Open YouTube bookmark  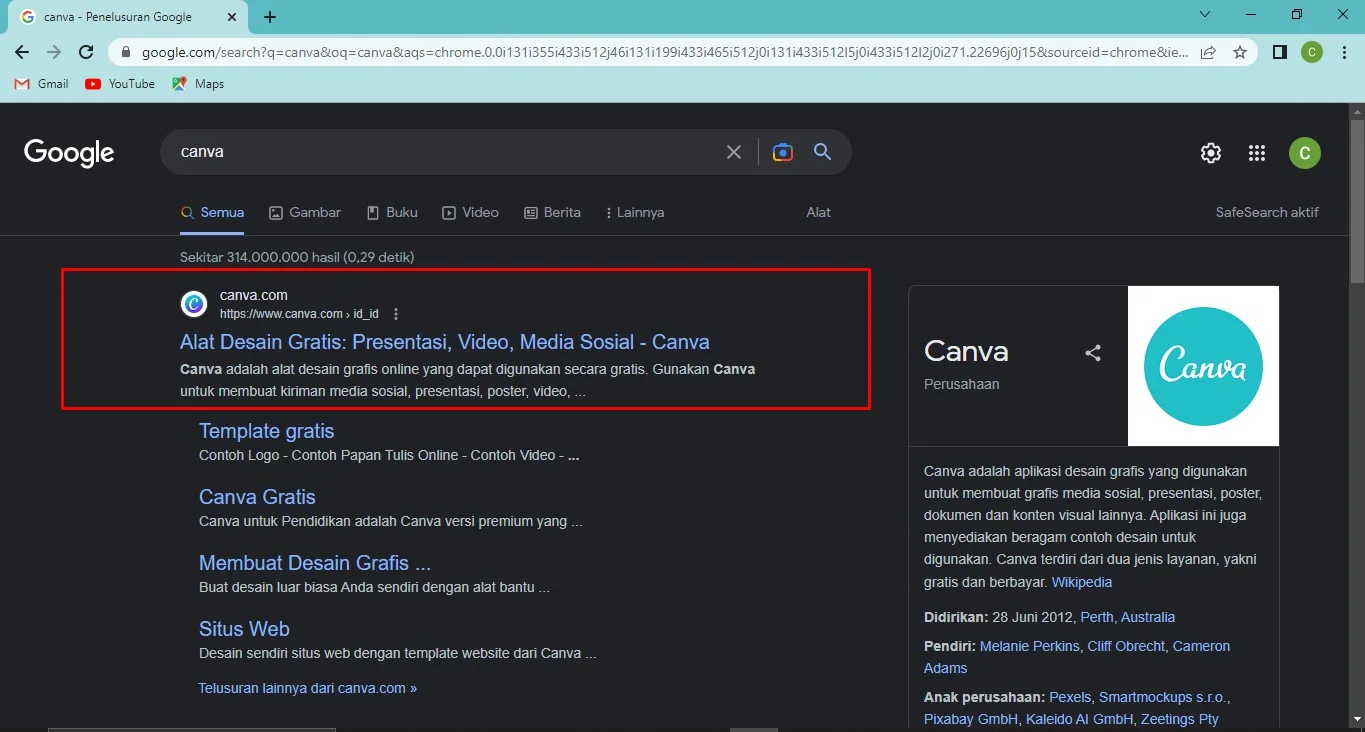(120, 84)
